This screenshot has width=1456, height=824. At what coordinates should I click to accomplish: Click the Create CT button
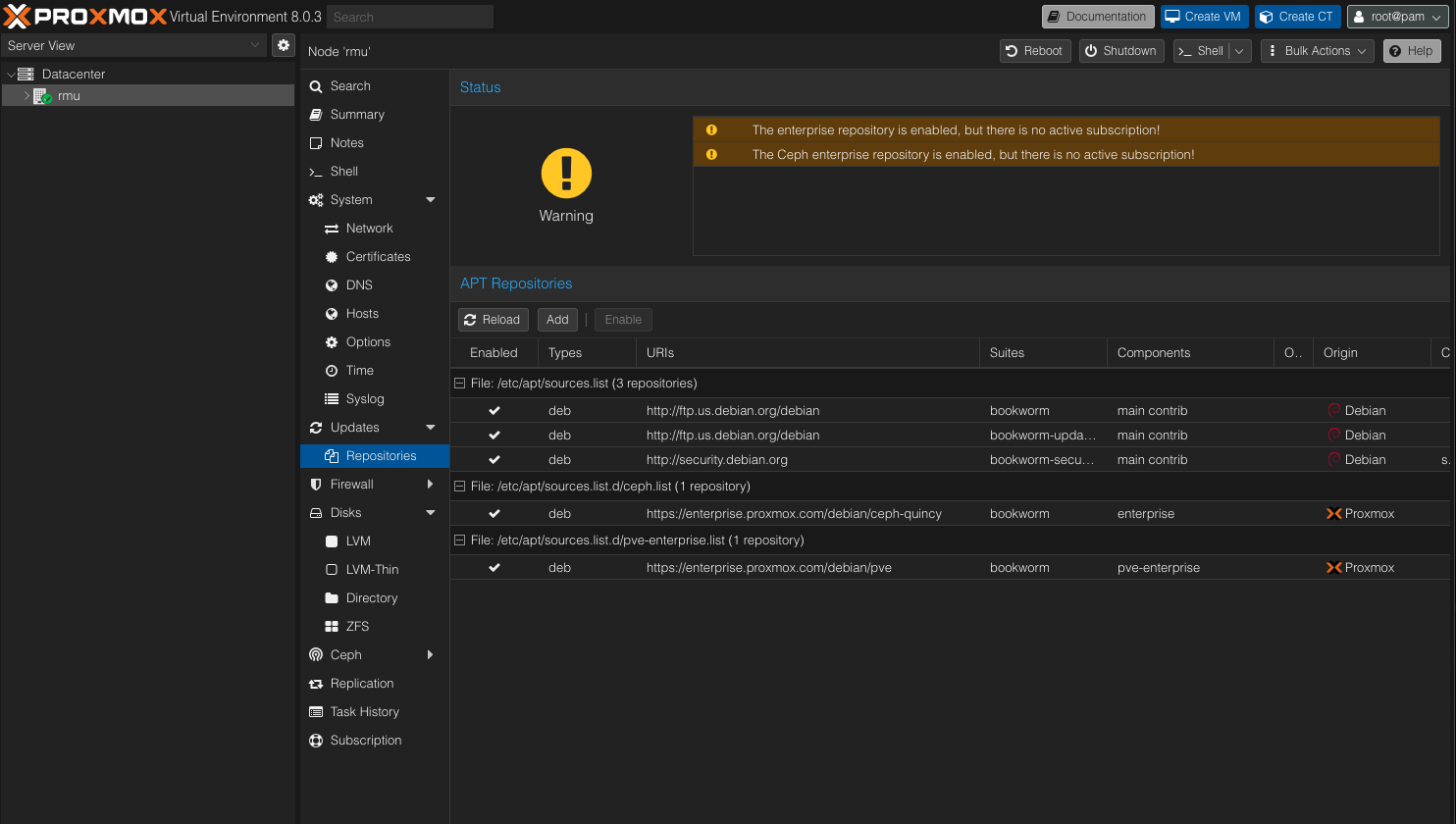tap(1298, 17)
